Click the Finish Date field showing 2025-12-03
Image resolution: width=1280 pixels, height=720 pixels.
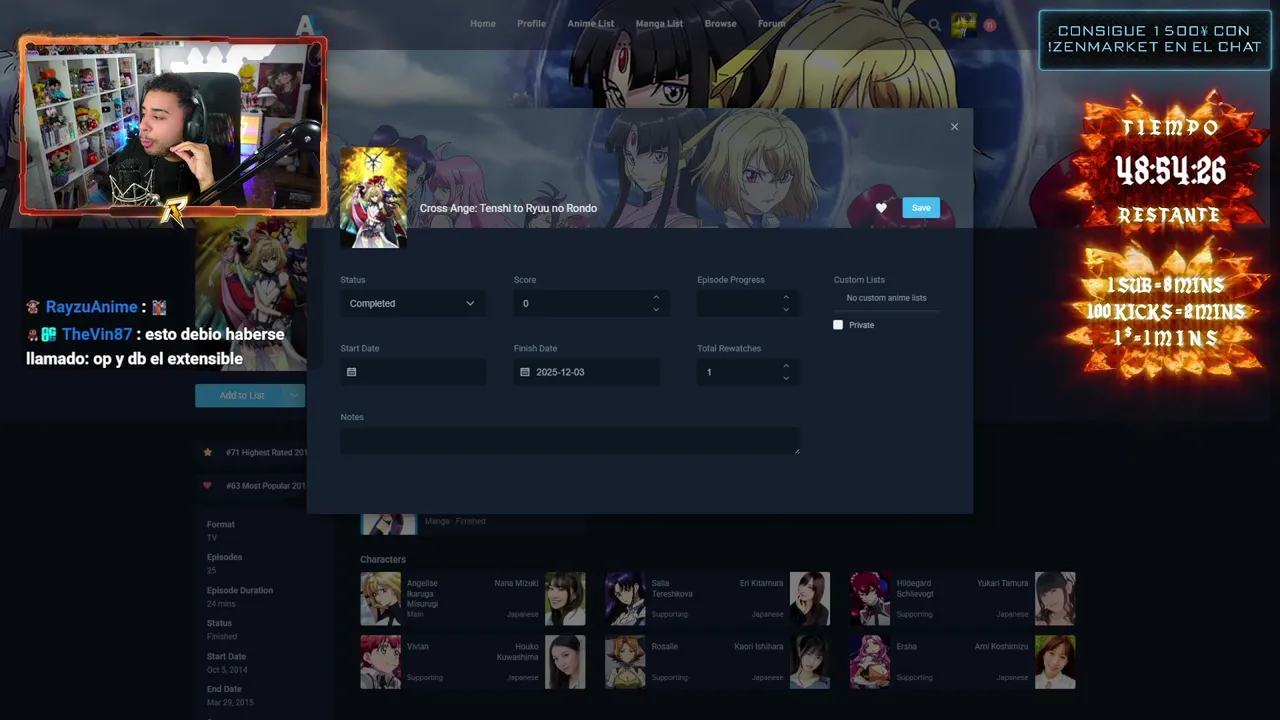[x=587, y=372]
